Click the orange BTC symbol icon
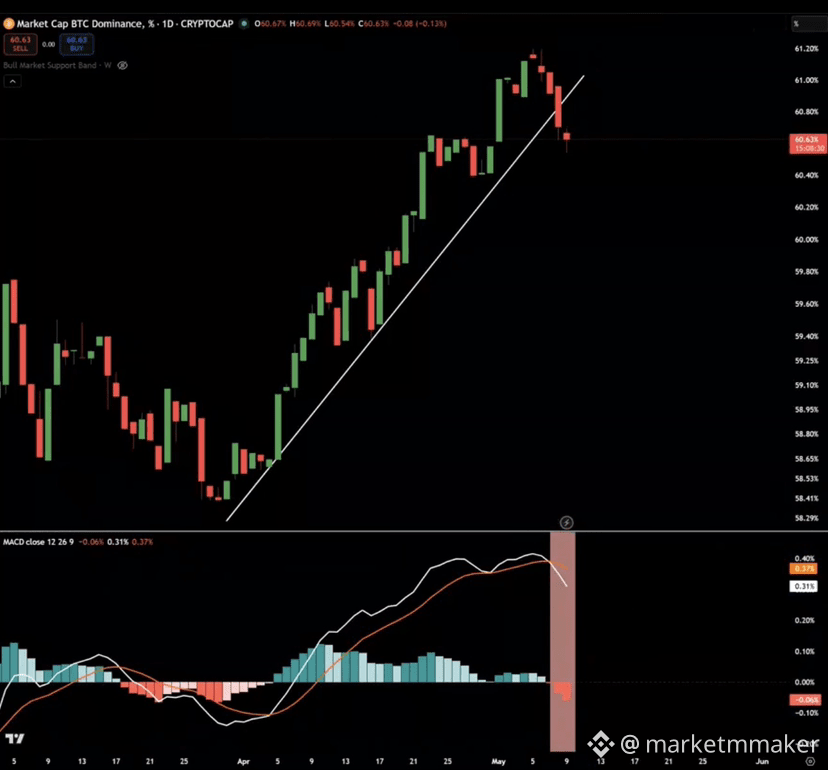 8,24
